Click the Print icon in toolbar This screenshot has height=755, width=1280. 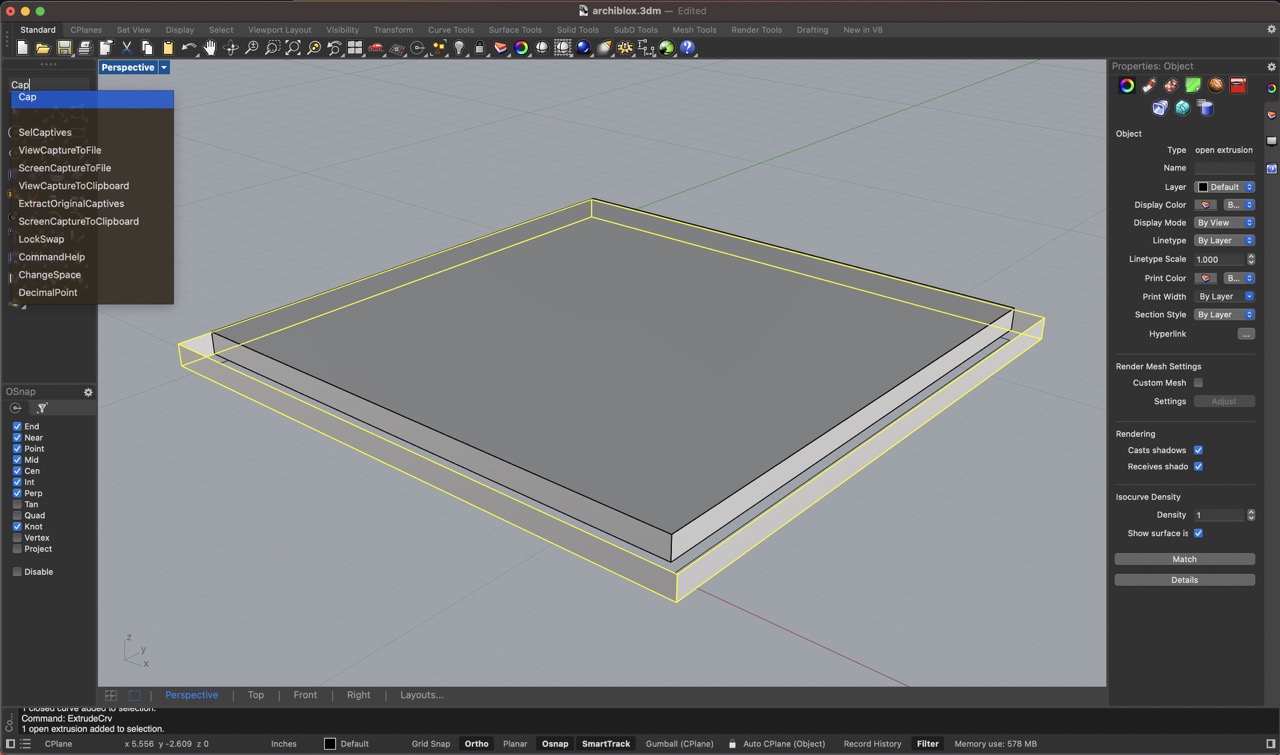point(85,48)
